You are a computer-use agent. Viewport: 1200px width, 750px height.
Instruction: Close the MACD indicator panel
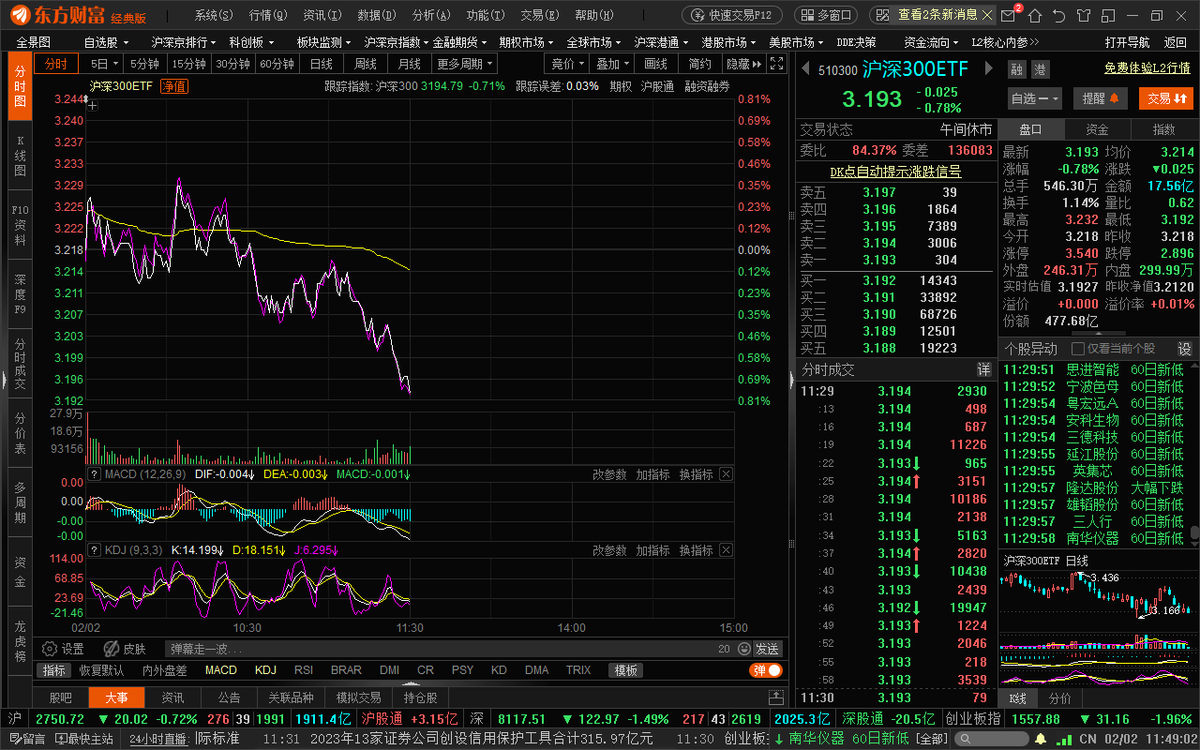click(726, 474)
